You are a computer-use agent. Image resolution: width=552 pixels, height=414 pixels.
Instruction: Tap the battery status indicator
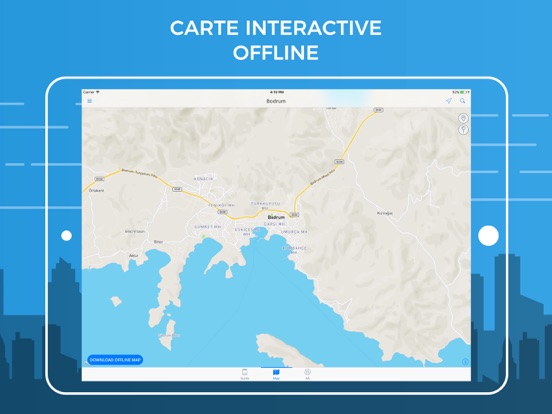(461, 92)
